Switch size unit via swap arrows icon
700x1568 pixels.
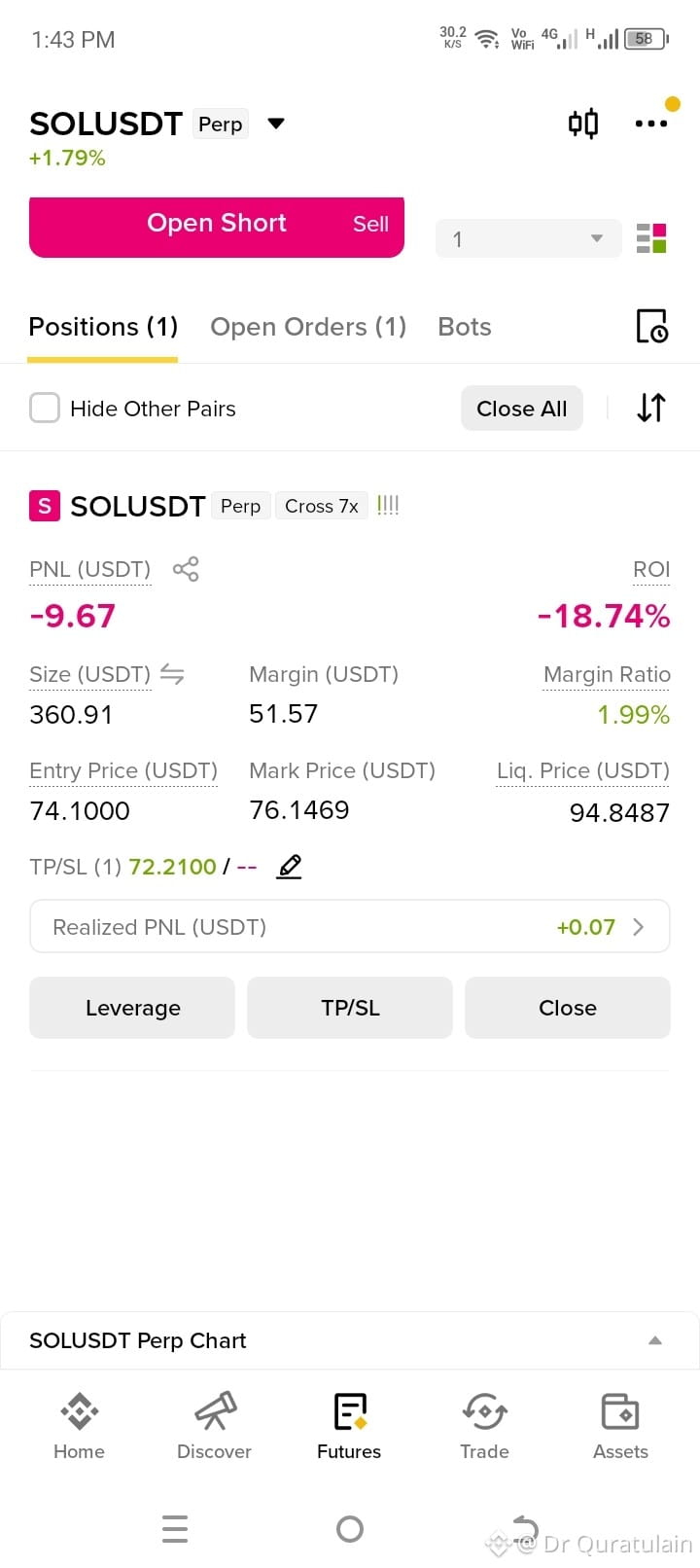[x=172, y=674]
